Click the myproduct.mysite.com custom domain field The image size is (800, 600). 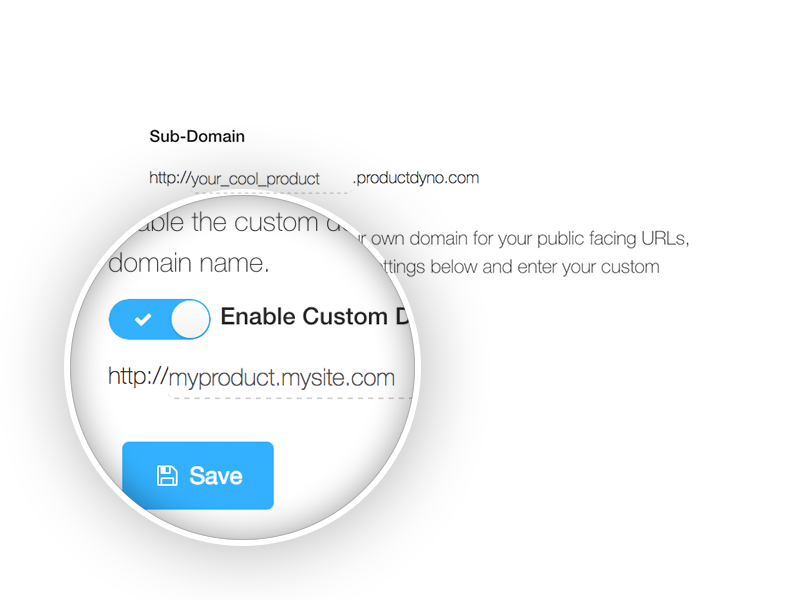tap(282, 378)
